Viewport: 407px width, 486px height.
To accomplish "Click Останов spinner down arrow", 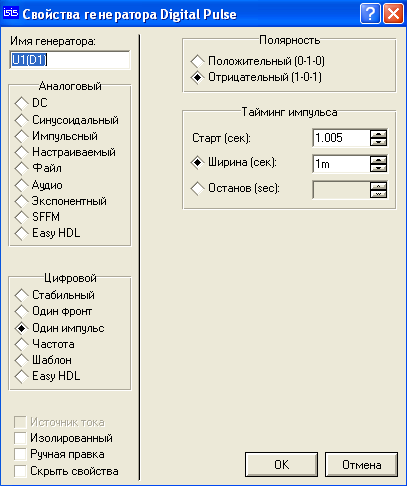I will click(x=378, y=194).
